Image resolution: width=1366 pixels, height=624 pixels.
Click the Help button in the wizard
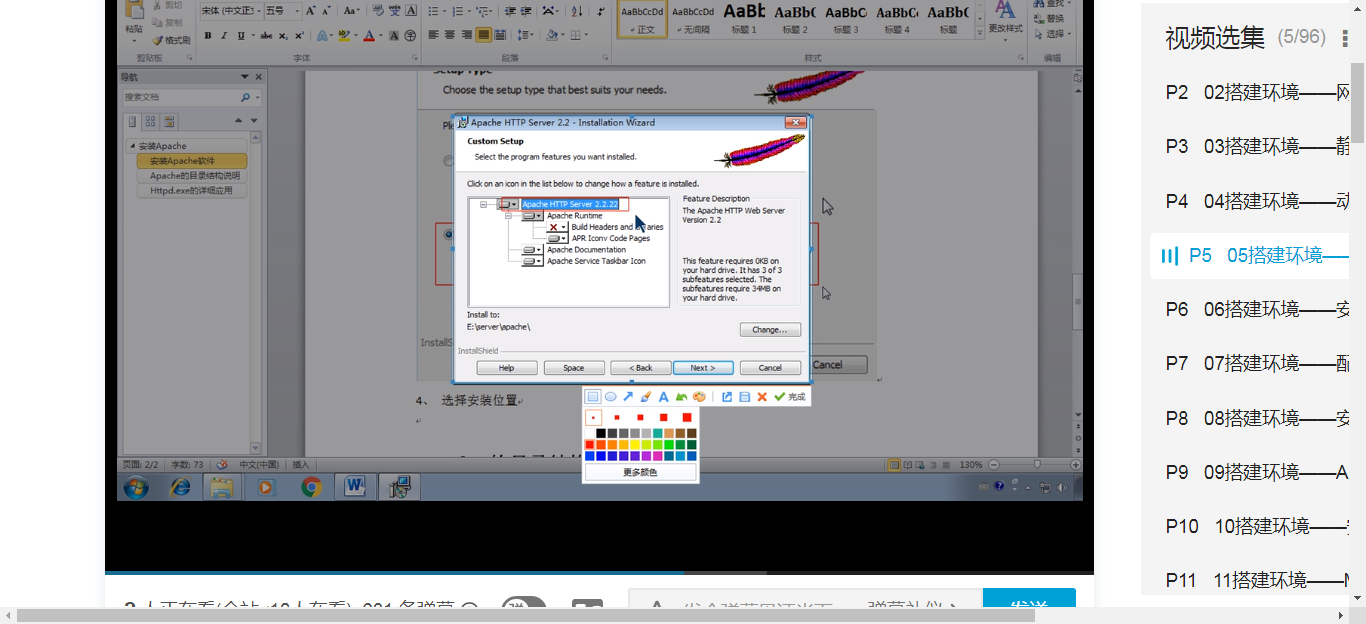point(507,368)
